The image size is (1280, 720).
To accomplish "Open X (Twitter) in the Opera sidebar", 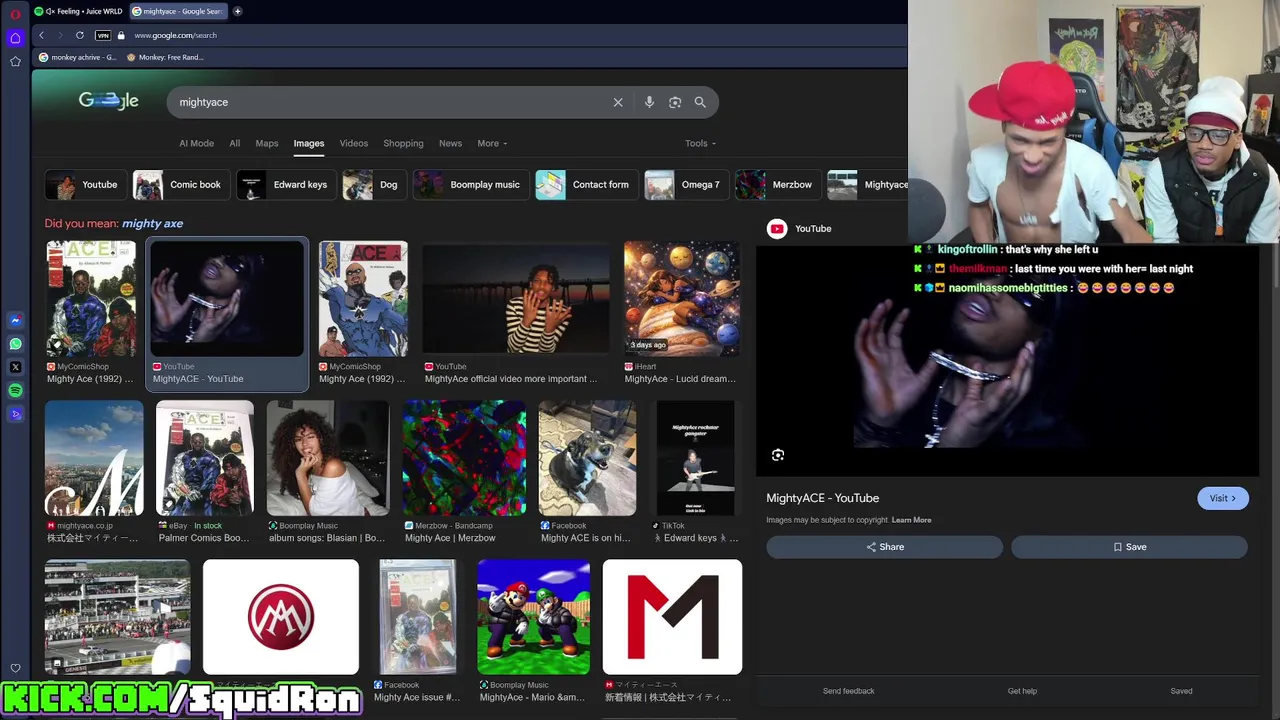I will tap(15, 367).
